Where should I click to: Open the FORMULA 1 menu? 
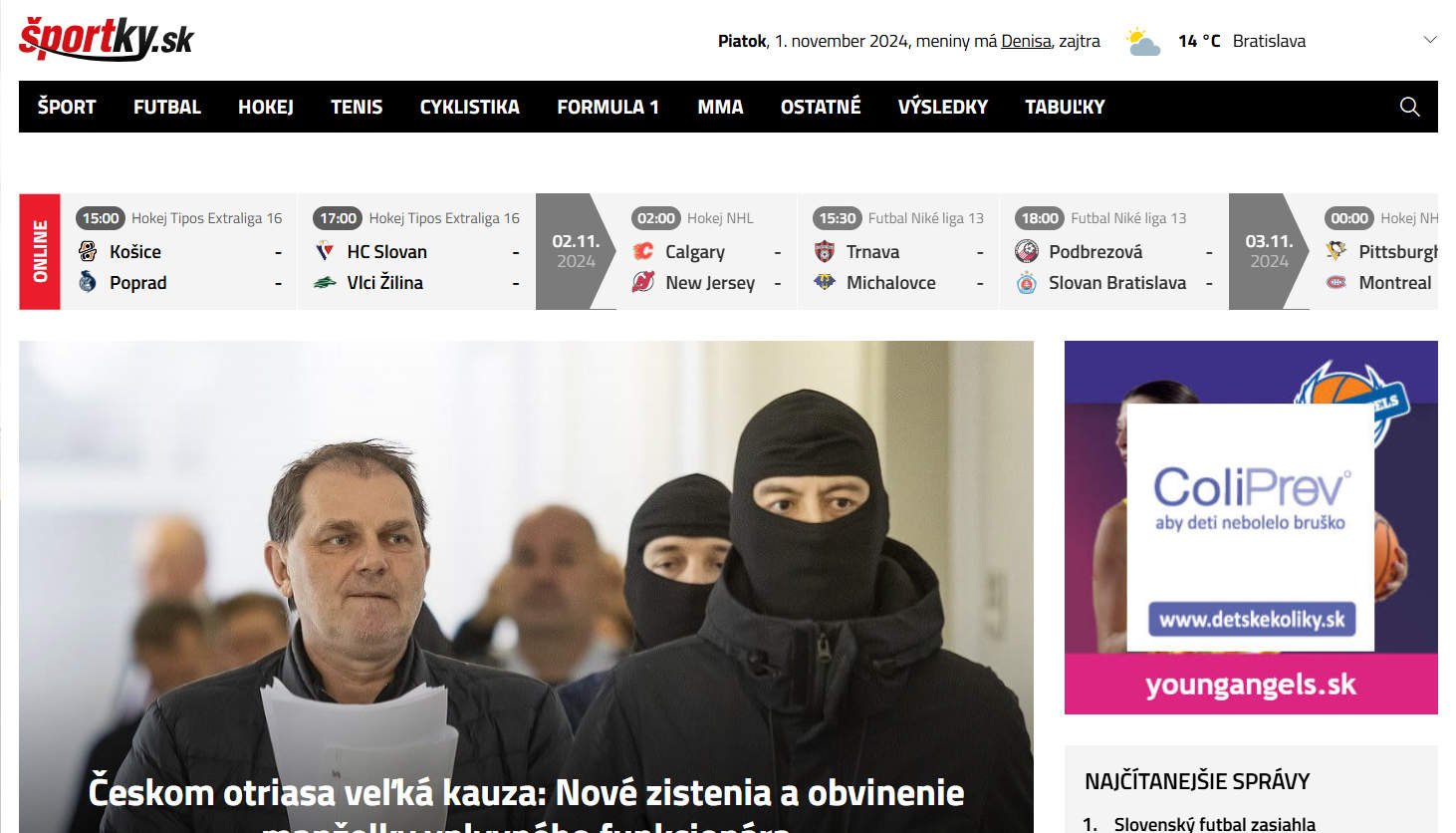607,107
